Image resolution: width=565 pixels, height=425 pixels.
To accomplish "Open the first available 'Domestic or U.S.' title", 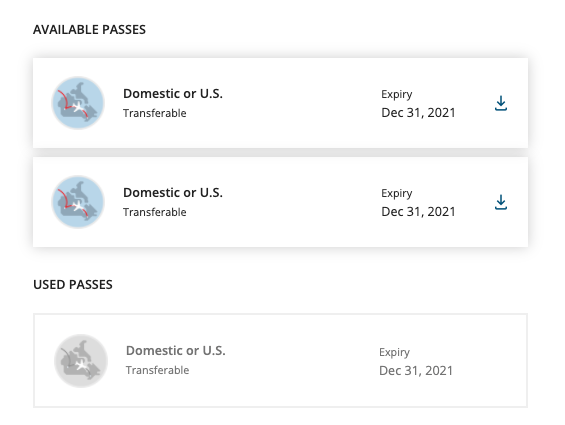I will coord(173,94).
